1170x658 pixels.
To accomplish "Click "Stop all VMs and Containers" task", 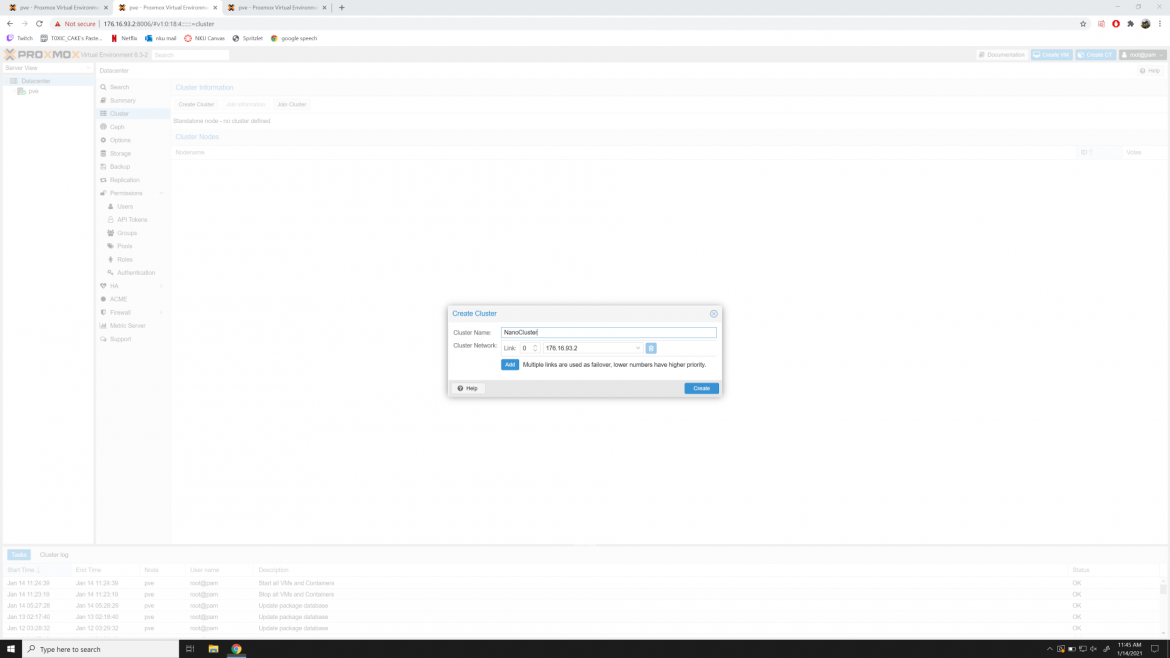I will coord(296,595).
